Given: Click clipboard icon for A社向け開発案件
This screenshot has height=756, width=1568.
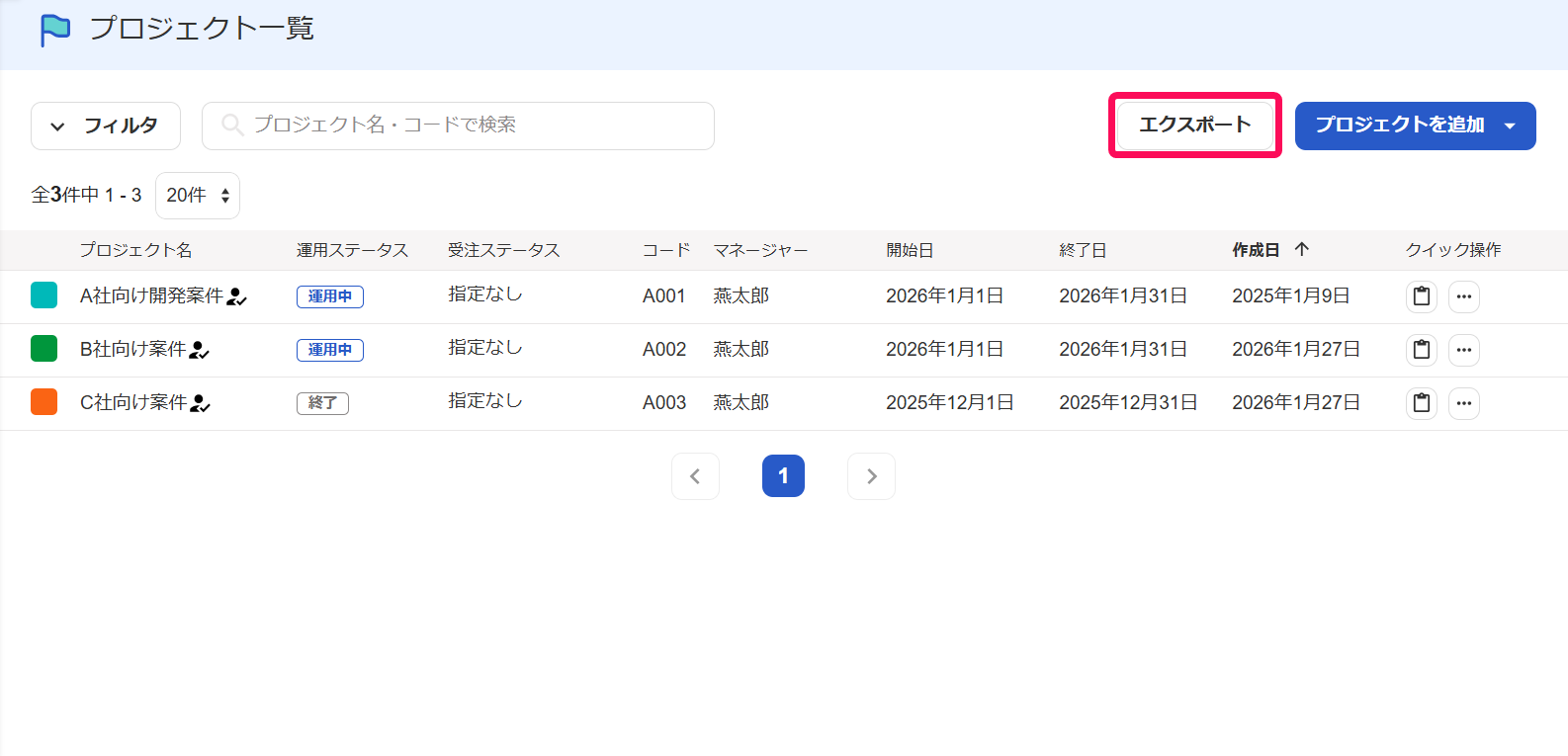Looking at the screenshot, I should click(1422, 296).
